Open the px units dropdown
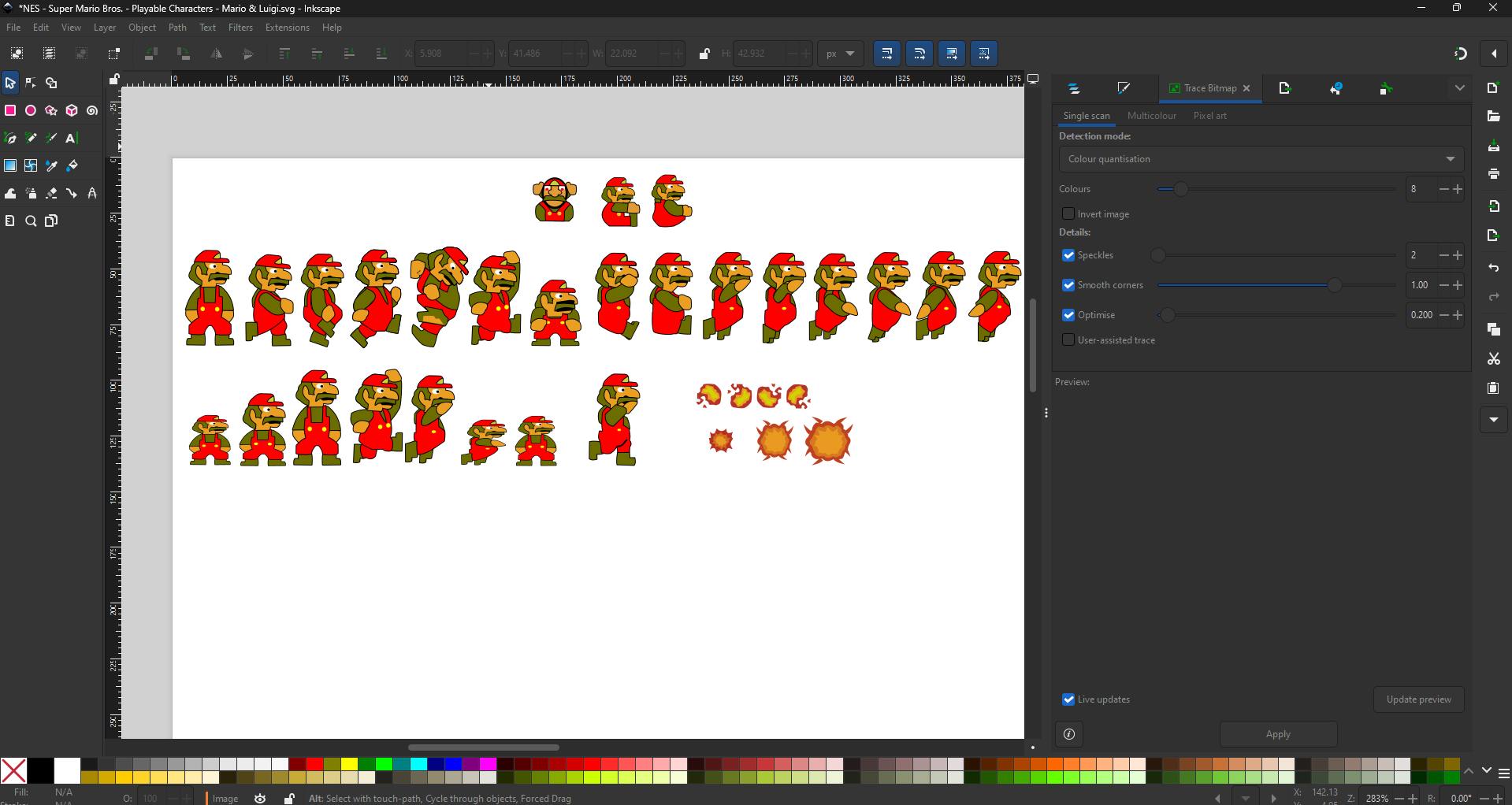The width and height of the screenshot is (1512, 805). pos(841,54)
